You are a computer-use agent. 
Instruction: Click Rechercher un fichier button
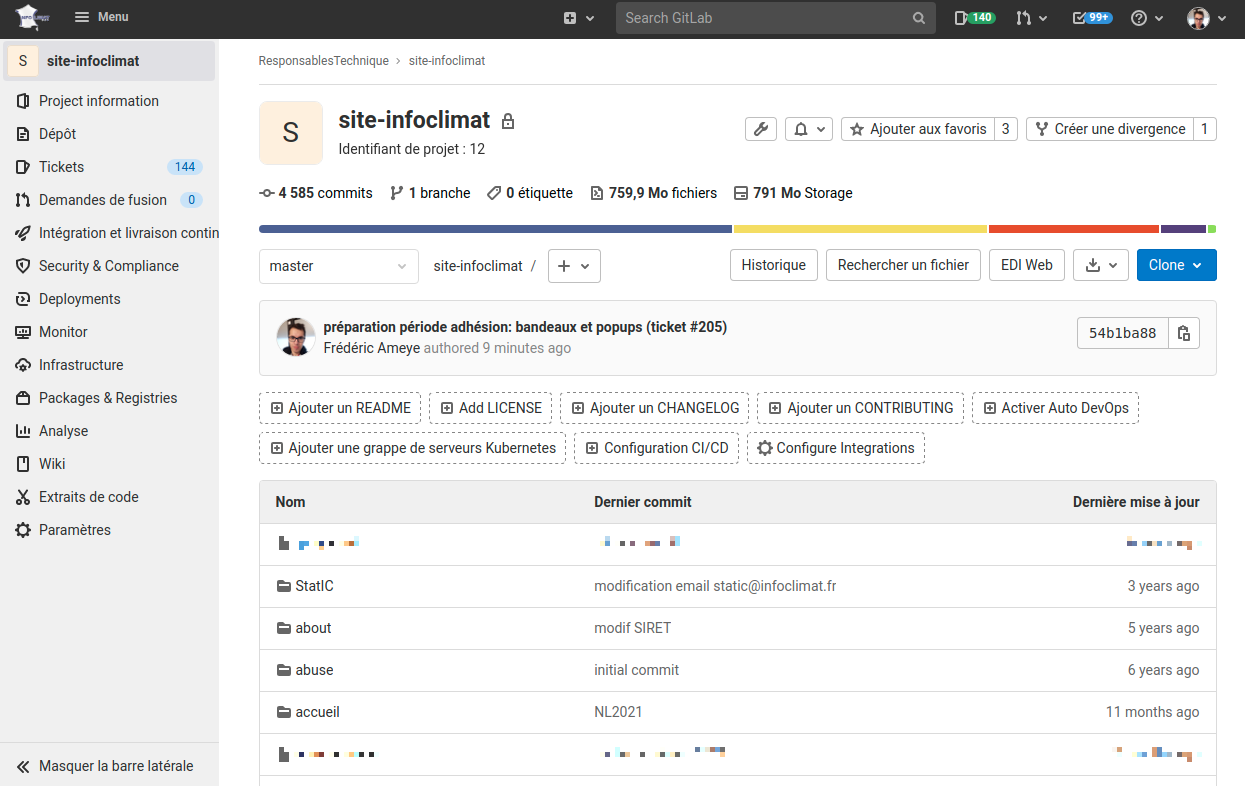coord(903,265)
